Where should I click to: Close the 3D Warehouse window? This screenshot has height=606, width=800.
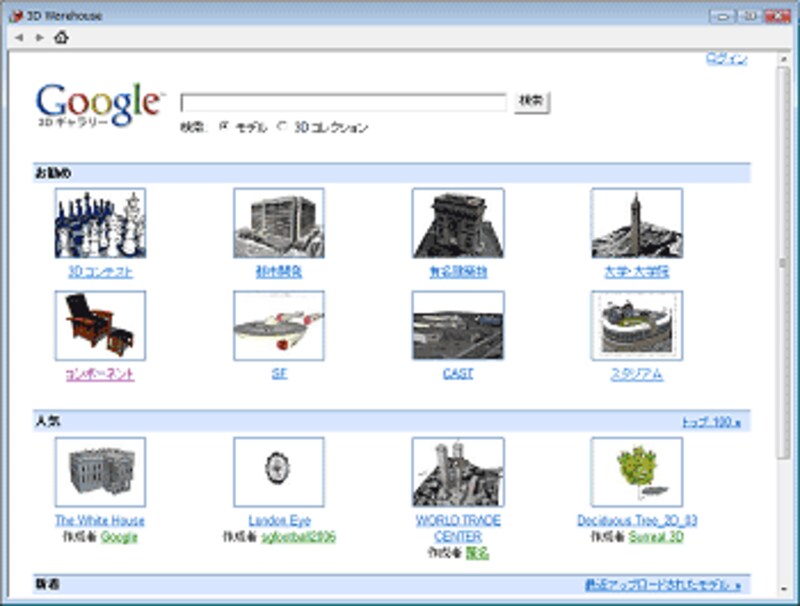point(777,16)
